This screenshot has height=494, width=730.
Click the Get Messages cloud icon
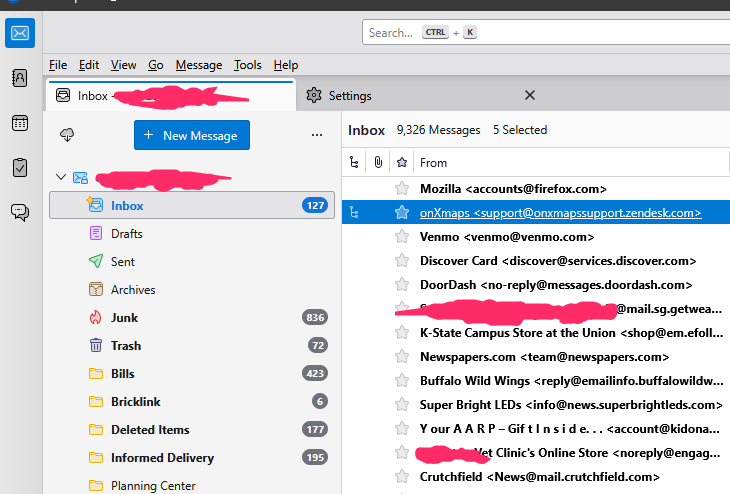click(67, 135)
